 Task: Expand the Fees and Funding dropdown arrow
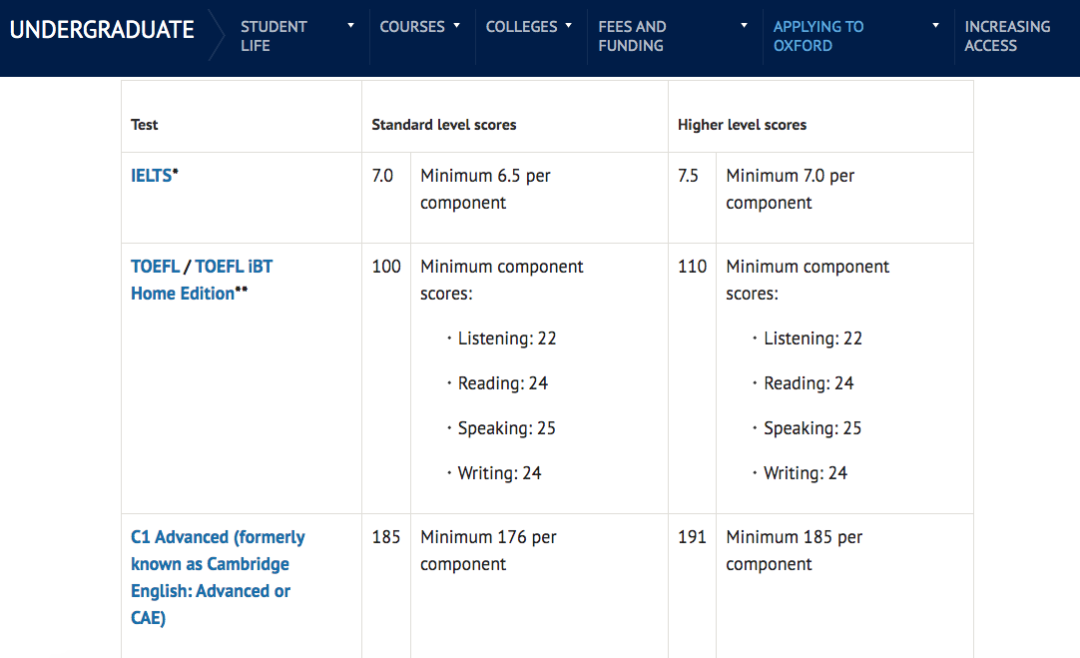(744, 26)
